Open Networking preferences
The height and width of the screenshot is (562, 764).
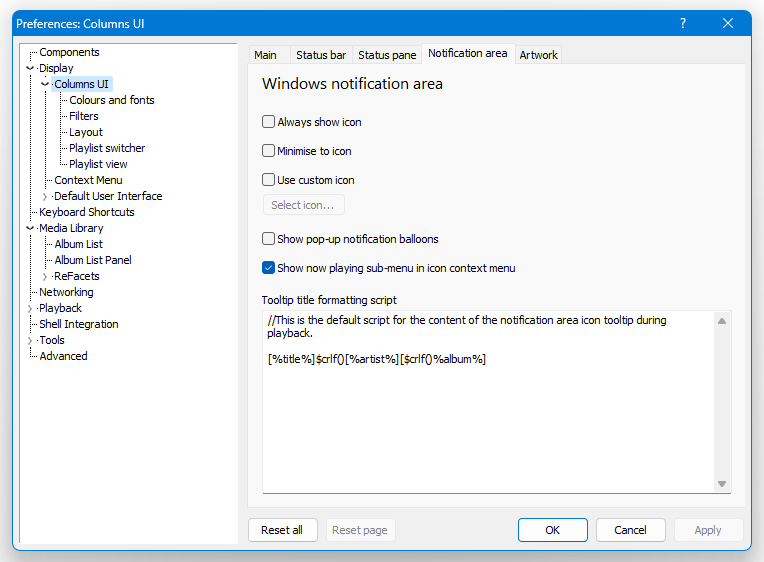pos(66,292)
